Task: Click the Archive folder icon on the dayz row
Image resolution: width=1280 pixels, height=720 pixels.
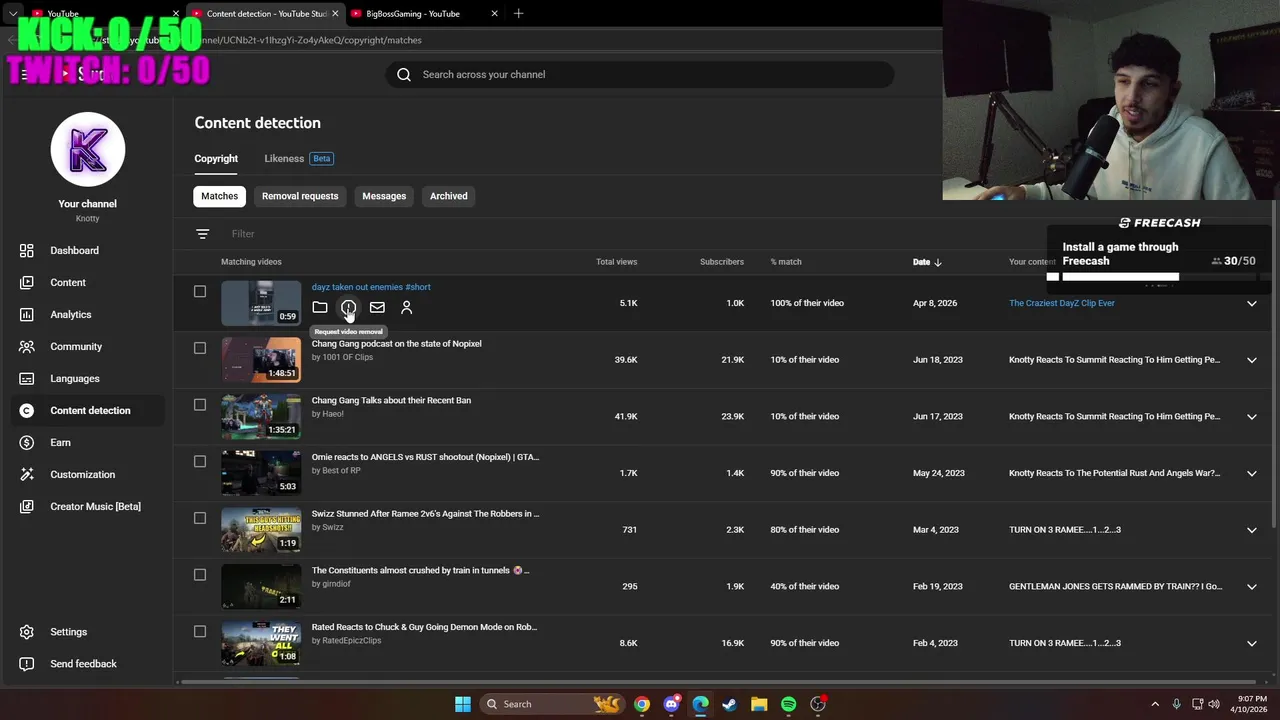Action: click(x=320, y=307)
